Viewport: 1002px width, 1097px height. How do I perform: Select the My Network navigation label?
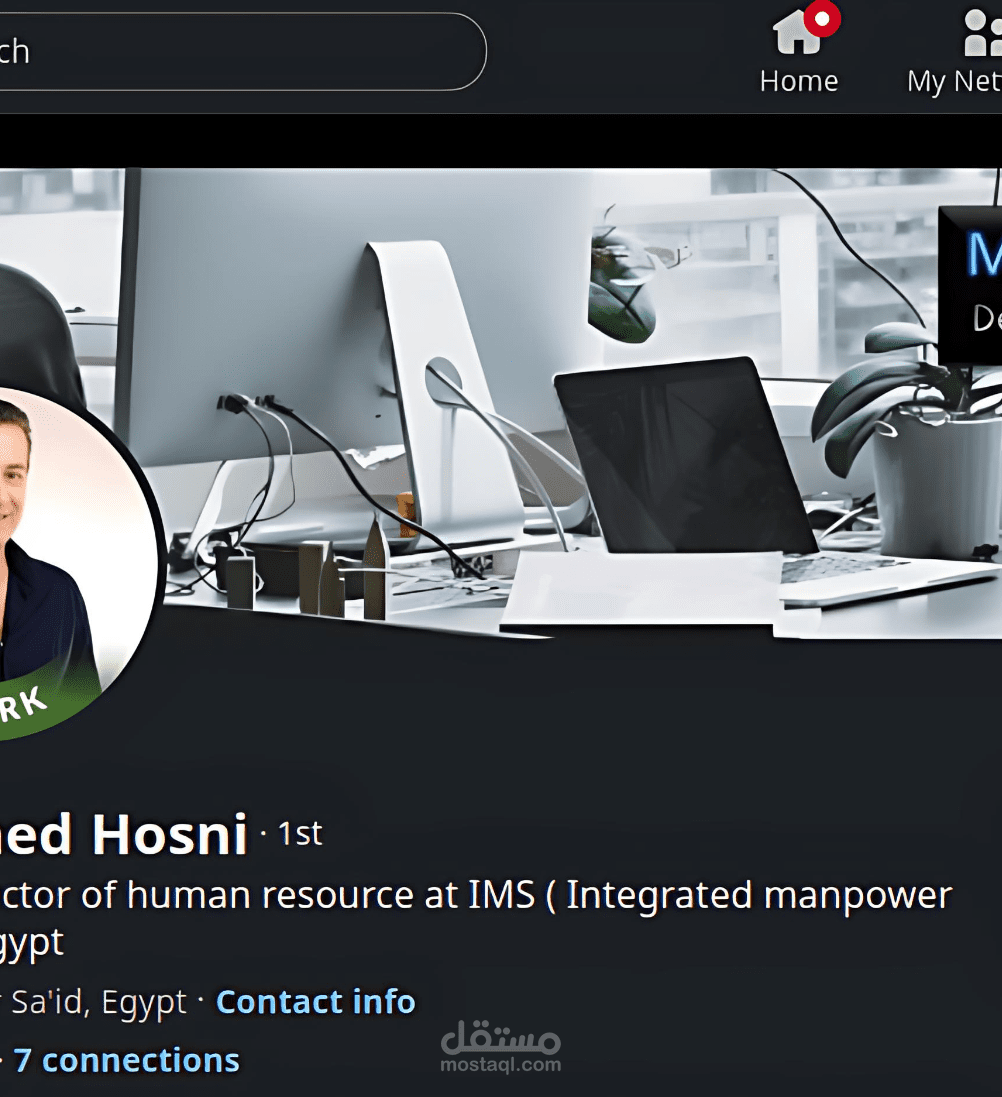coord(954,82)
